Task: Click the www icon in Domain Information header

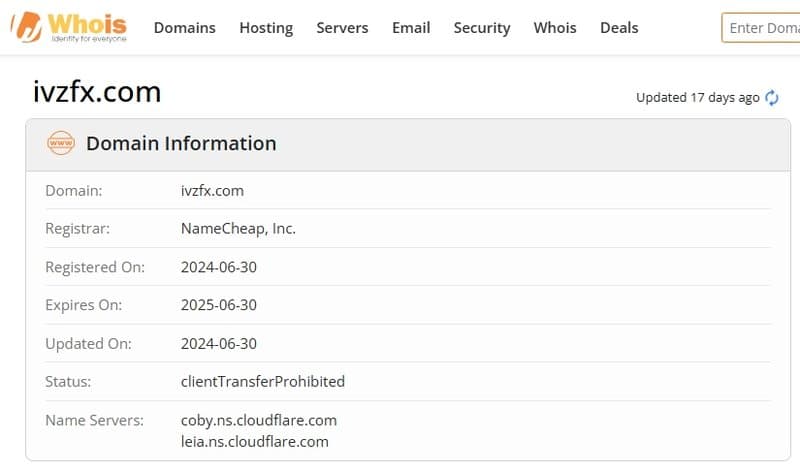Action: (x=61, y=144)
